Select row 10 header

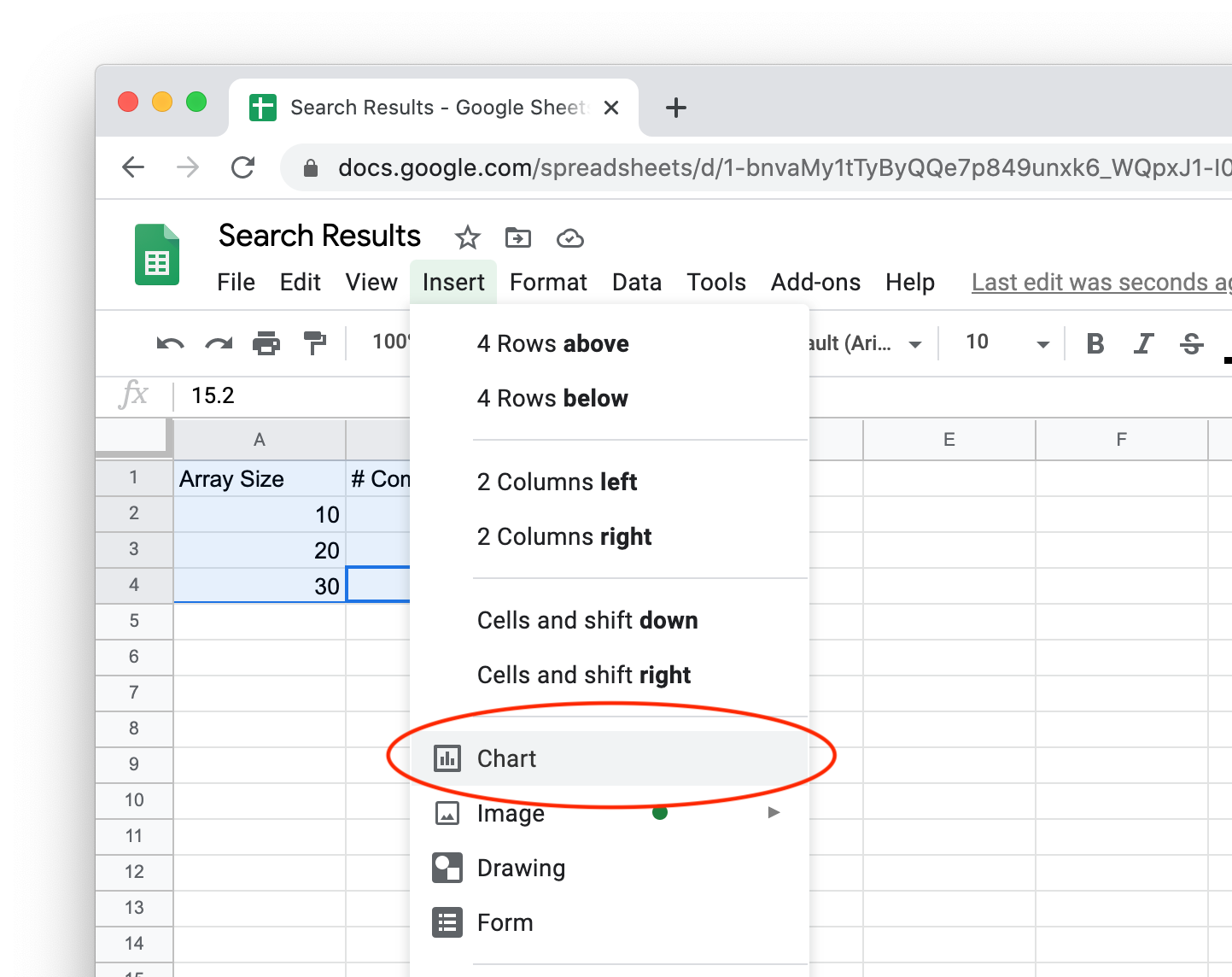coord(134,800)
